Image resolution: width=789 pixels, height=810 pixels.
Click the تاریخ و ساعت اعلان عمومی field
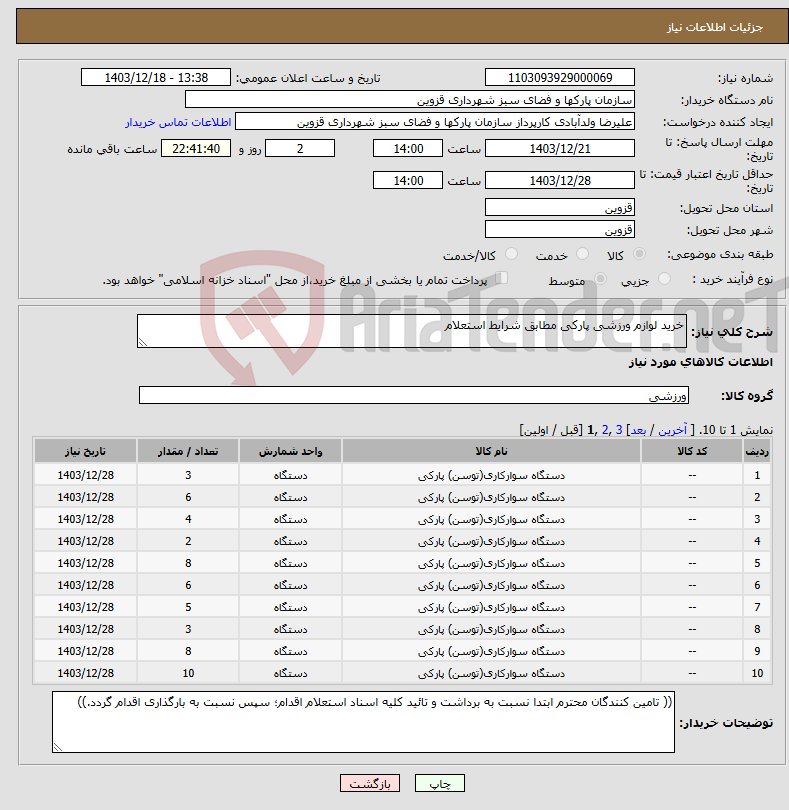(156, 77)
